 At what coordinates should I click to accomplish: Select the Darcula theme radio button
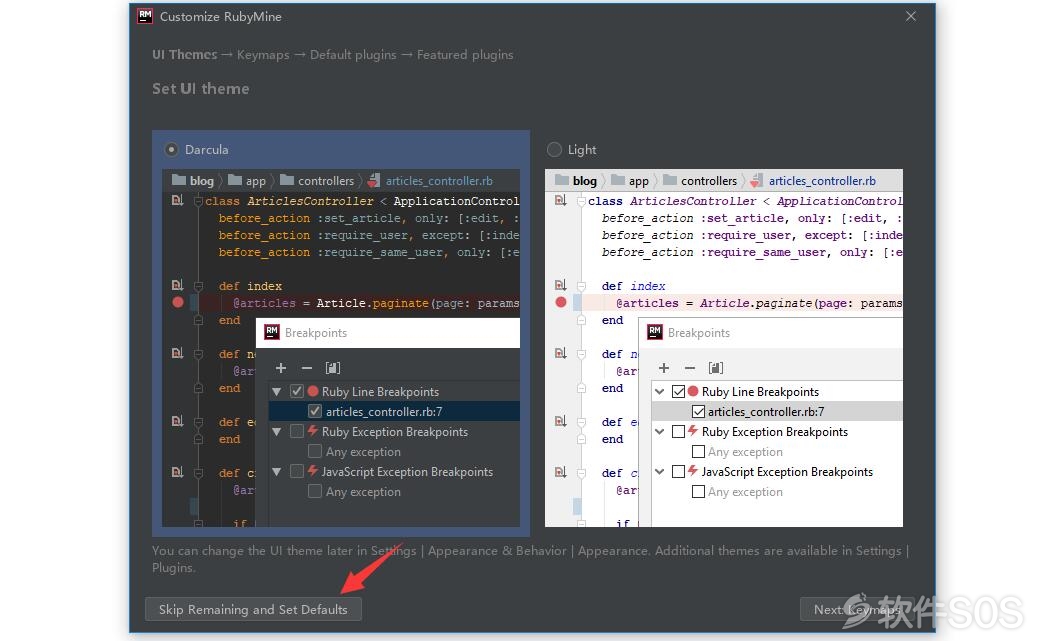tap(172, 150)
